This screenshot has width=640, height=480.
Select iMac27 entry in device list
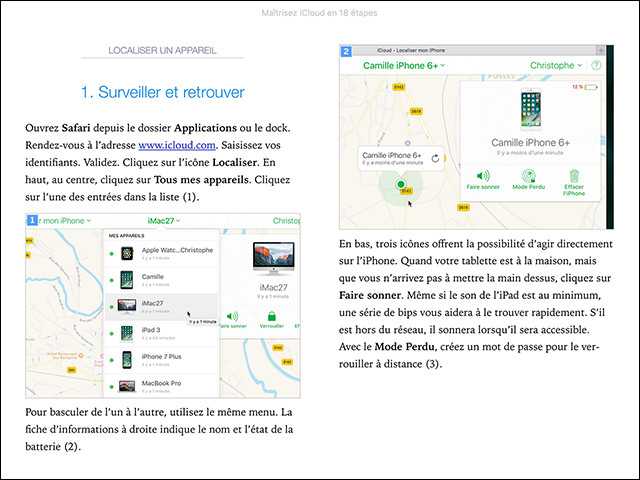pos(161,307)
